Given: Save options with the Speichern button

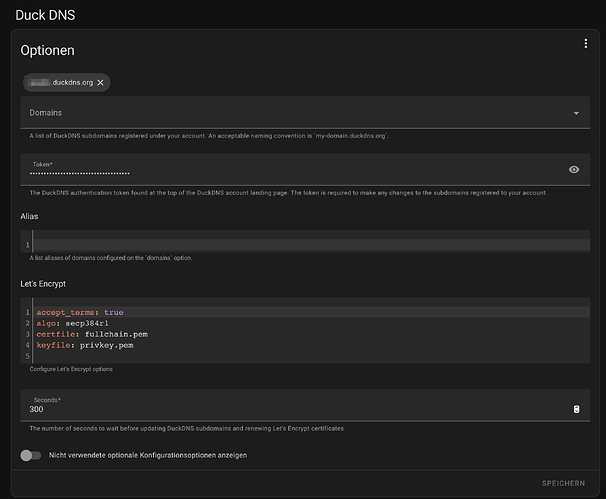Looking at the screenshot, I should point(563,484).
